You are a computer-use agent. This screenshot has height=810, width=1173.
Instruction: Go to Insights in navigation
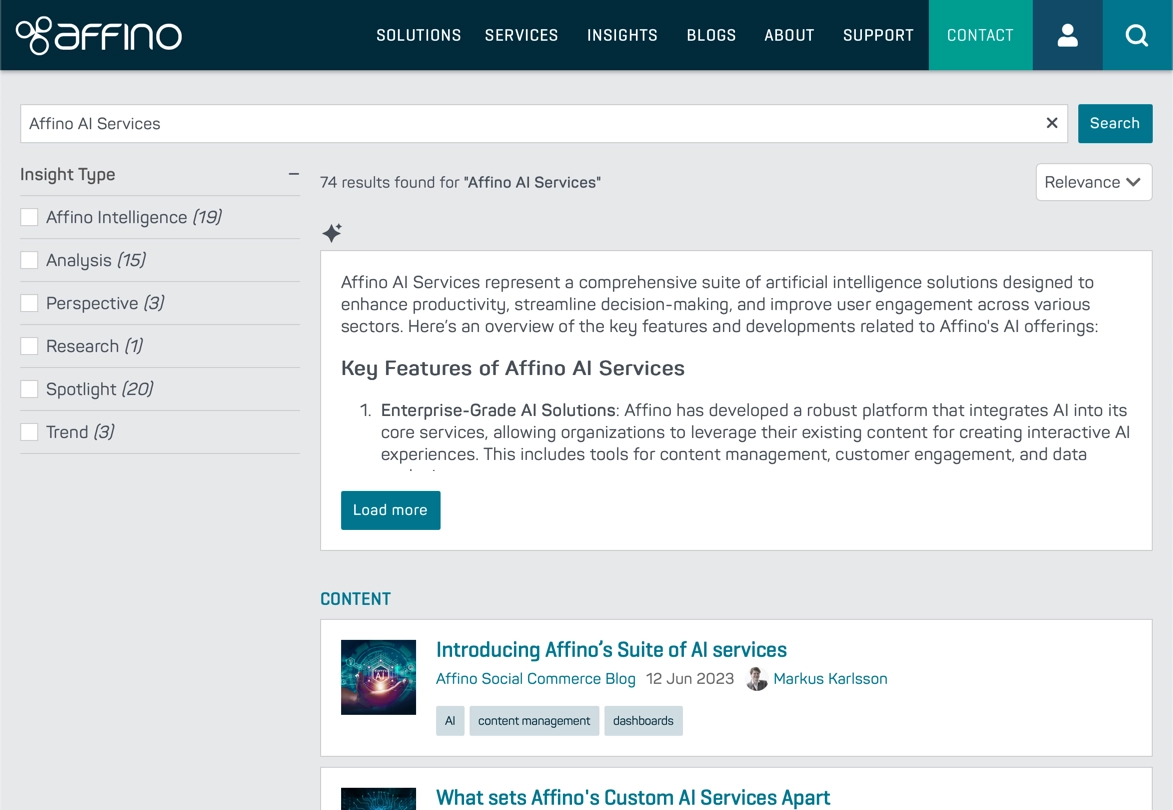click(x=622, y=35)
